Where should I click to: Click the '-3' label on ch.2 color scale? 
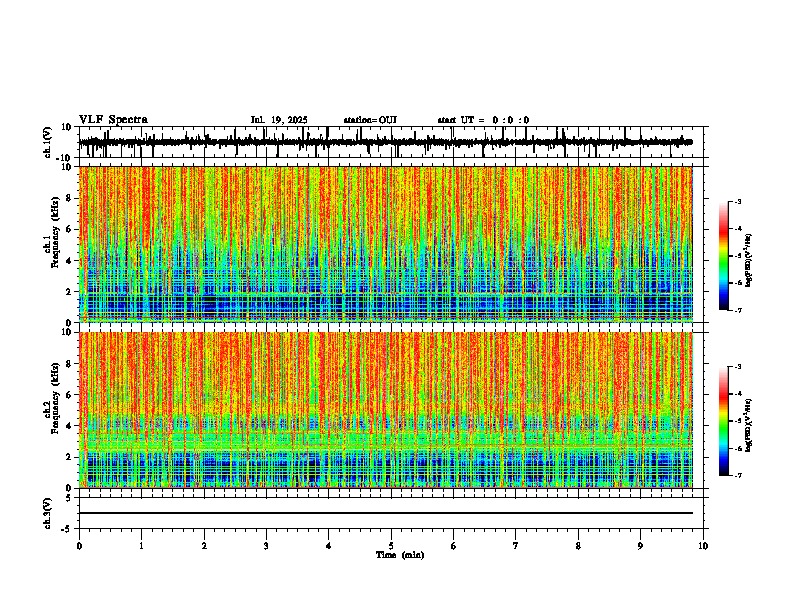tap(738, 367)
